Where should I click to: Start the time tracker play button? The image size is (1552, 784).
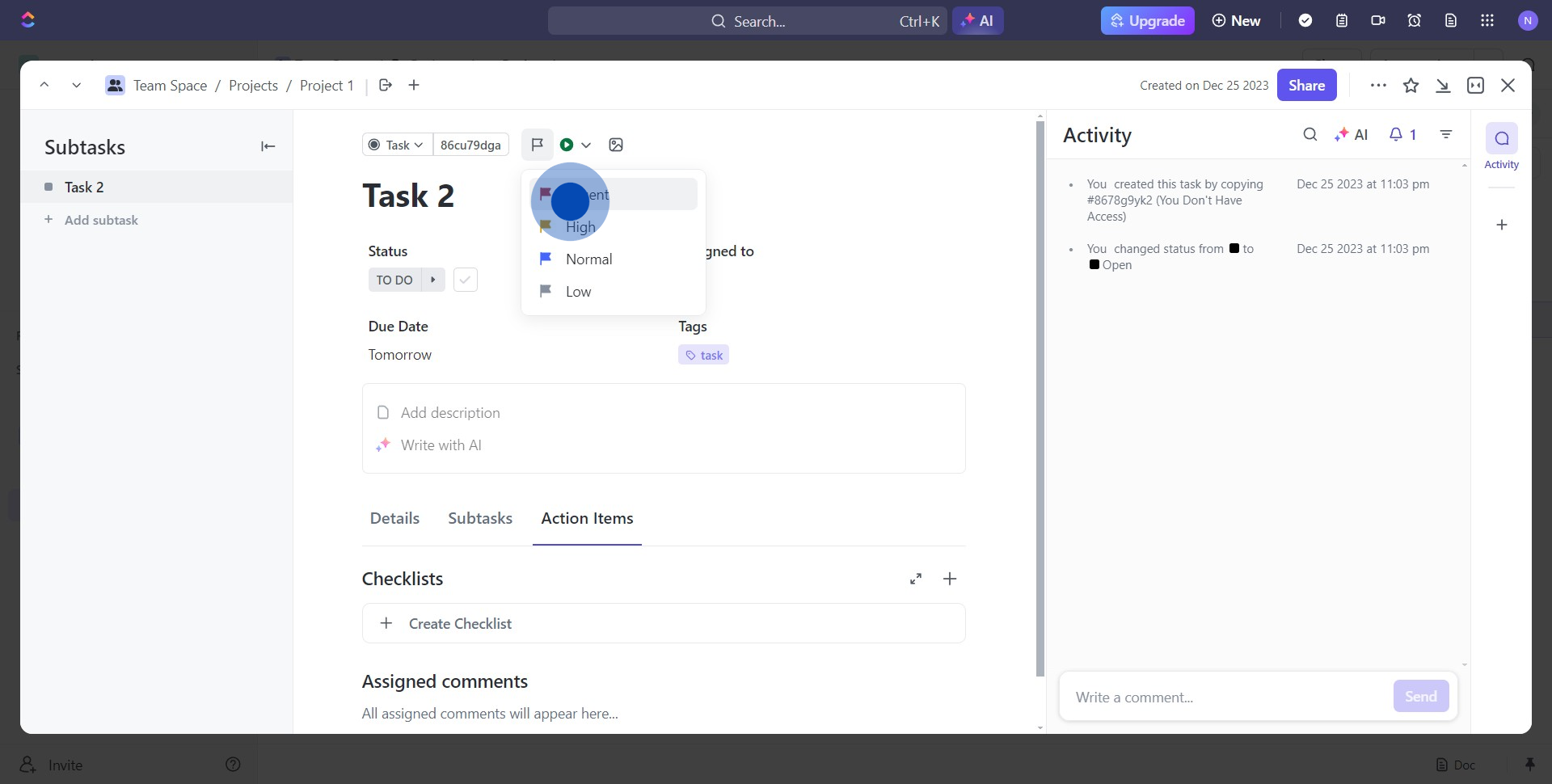click(567, 145)
